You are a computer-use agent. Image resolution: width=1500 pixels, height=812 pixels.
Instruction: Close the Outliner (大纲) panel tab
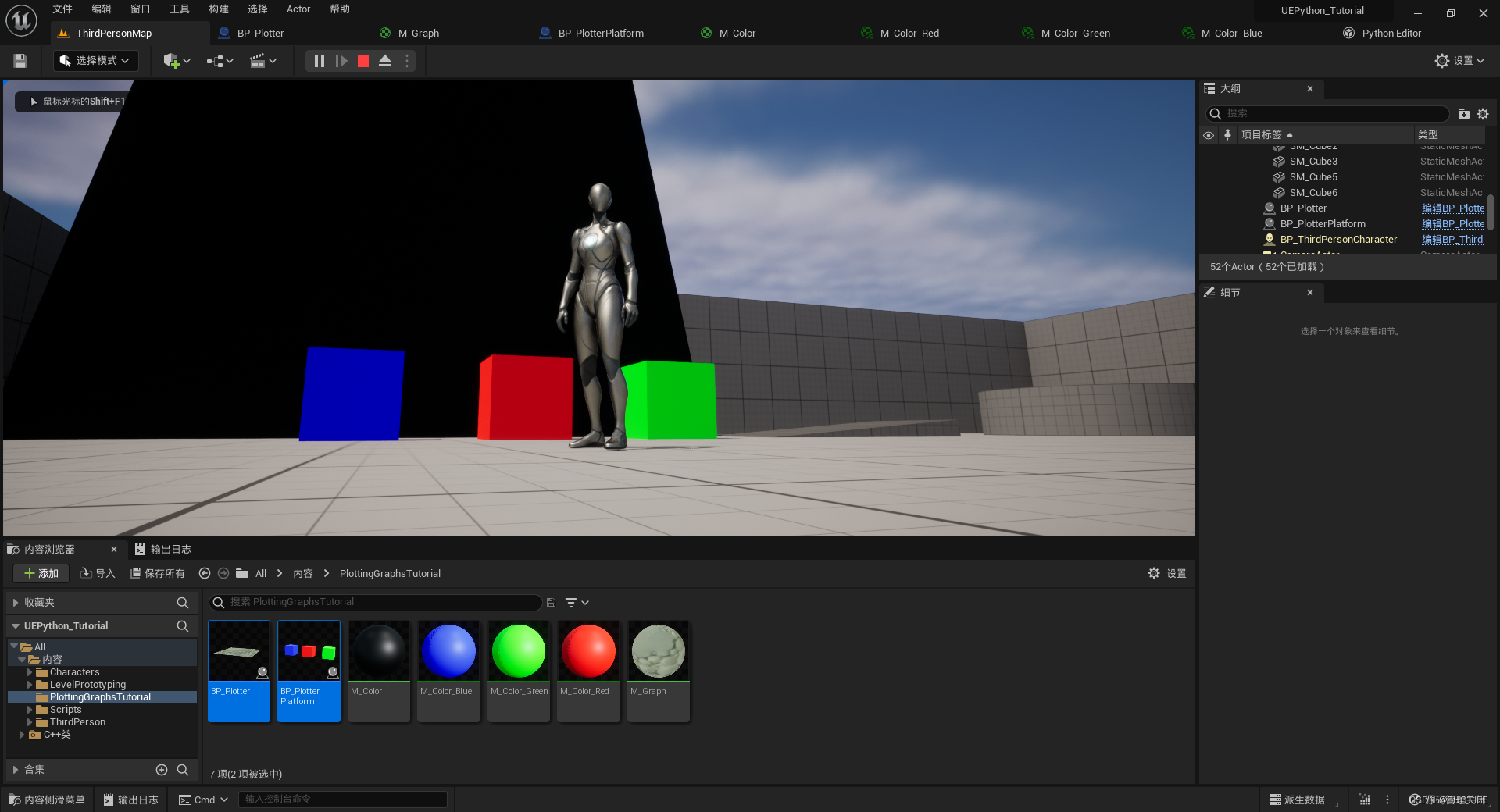tap(1310, 89)
